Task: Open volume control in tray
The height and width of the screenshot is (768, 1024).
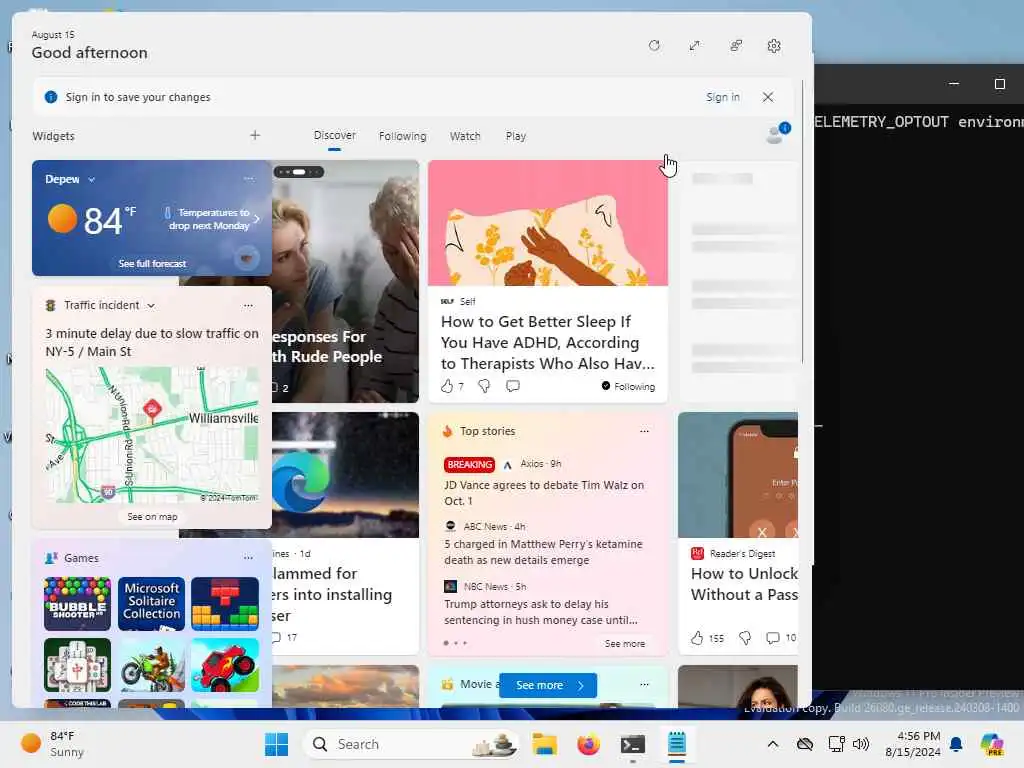Action: click(x=861, y=744)
